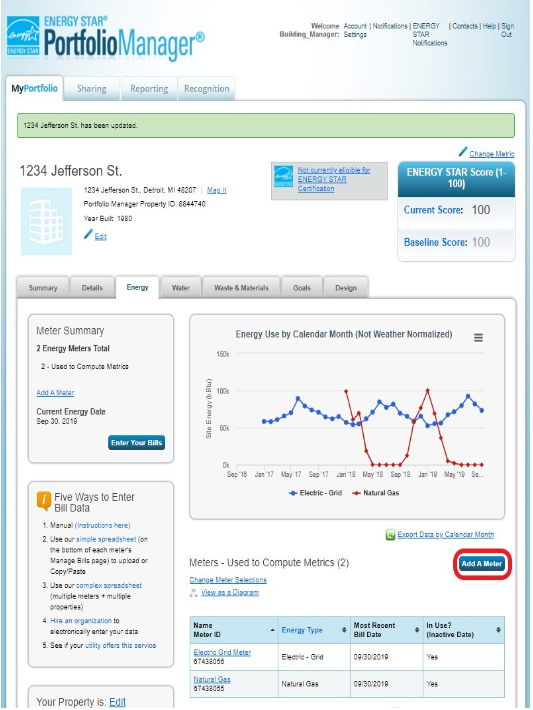Image resolution: width=533 pixels, height=710 pixels.
Task: Open the Sharing tab
Action: tap(91, 89)
